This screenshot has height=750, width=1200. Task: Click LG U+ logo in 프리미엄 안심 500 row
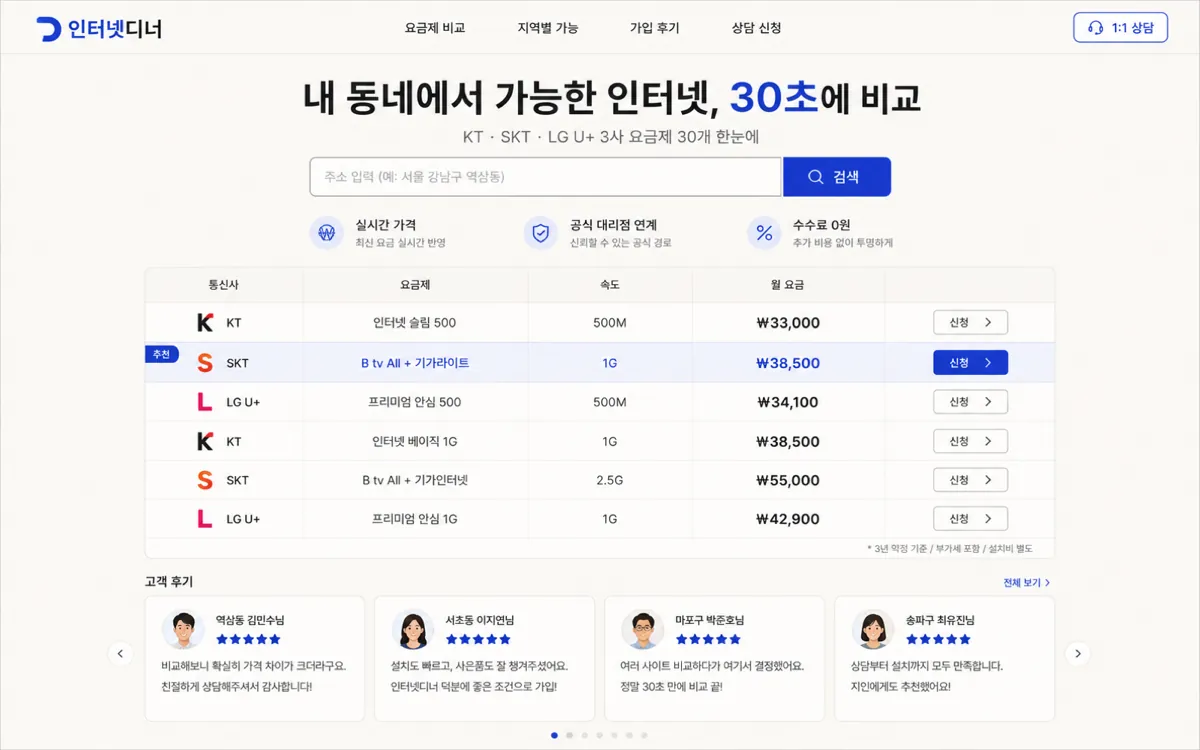(205, 402)
